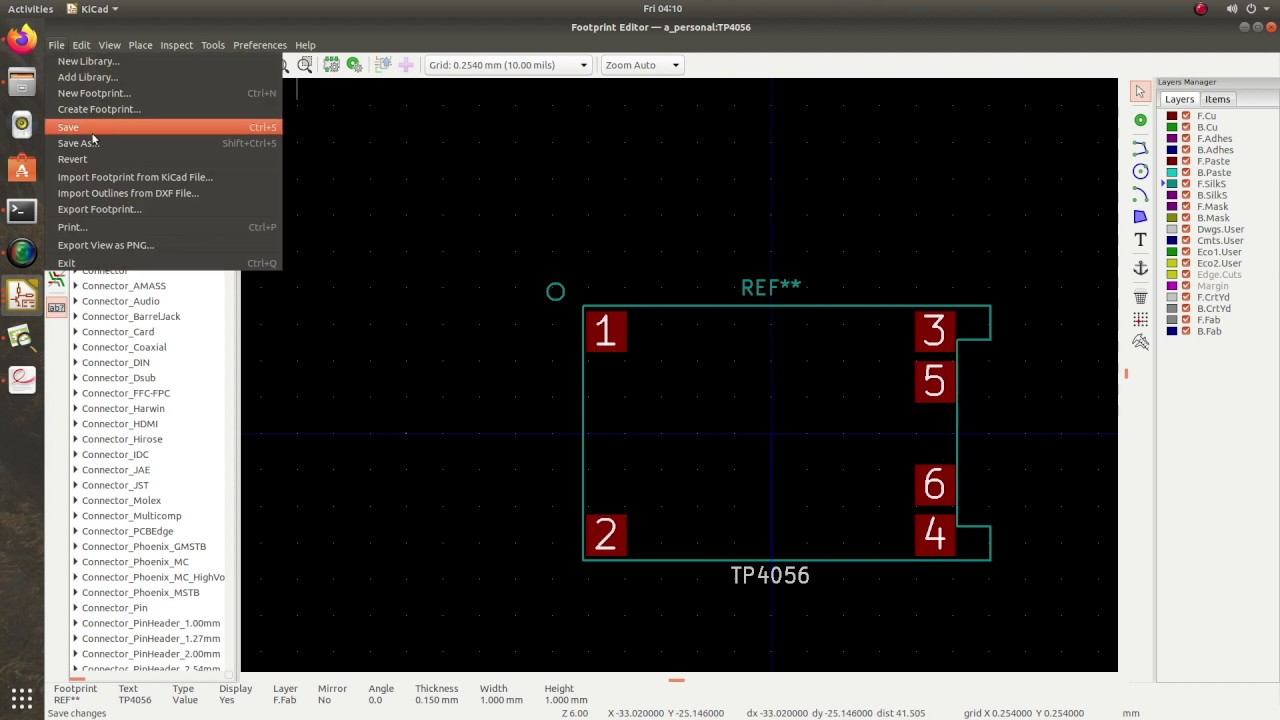Open the Preferences menu
1280x720 pixels.
click(x=260, y=45)
